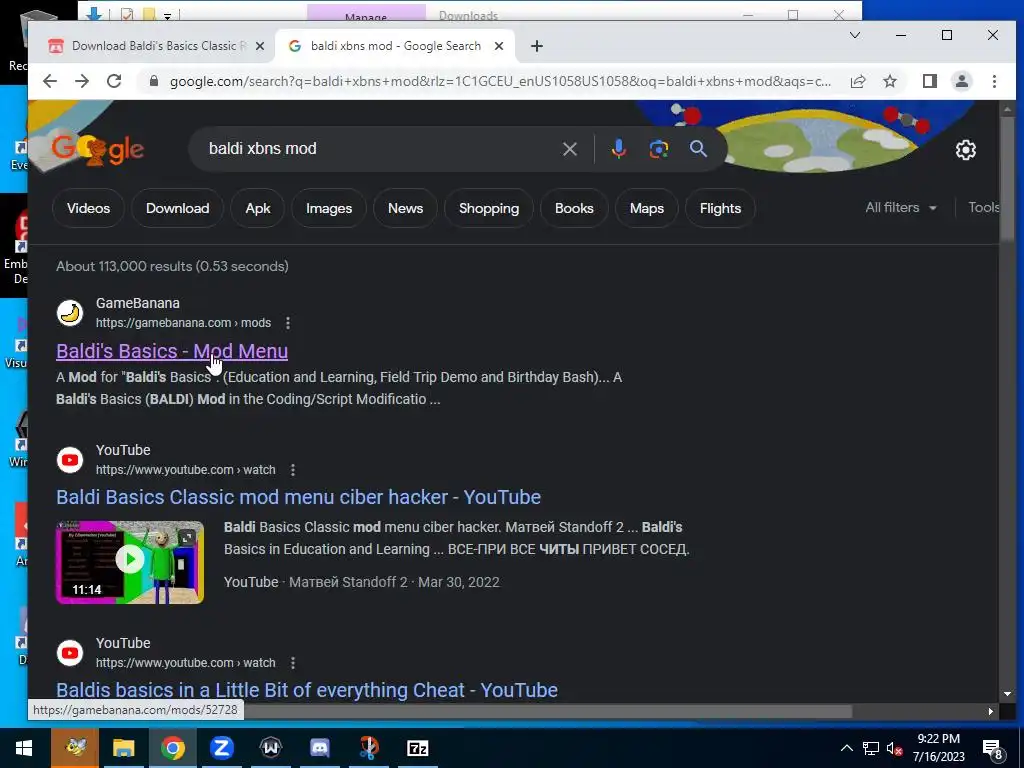Play the 11:14 Baldi video thumbnail
The height and width of the screenshot is (768, 1024).
130,562
